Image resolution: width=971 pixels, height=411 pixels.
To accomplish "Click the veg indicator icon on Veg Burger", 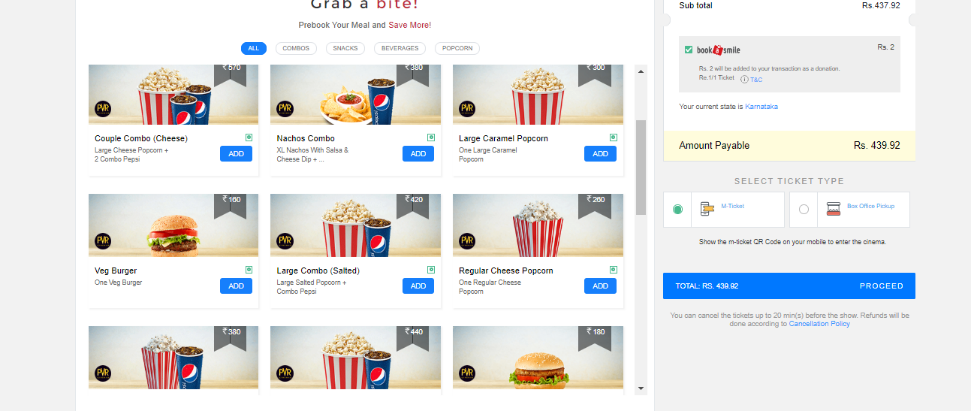I will coord(248,270).
